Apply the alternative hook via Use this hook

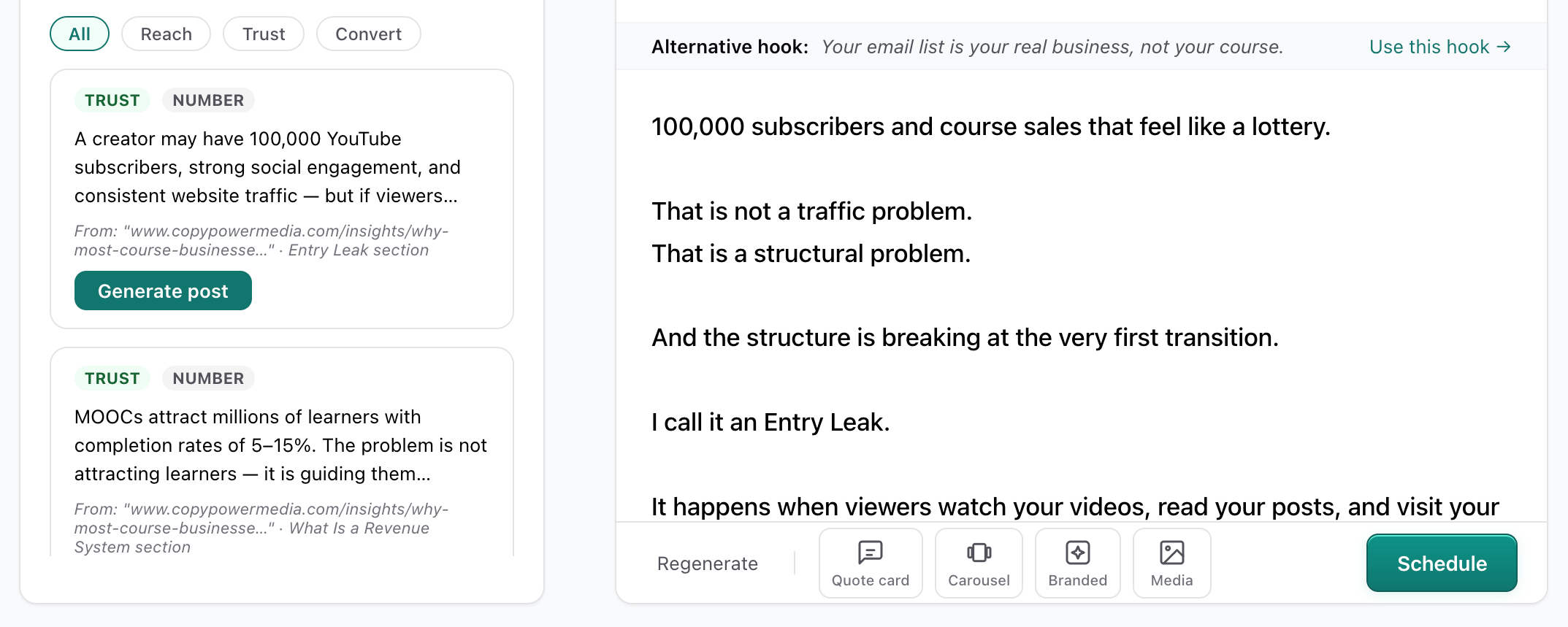click(1429, 47)
